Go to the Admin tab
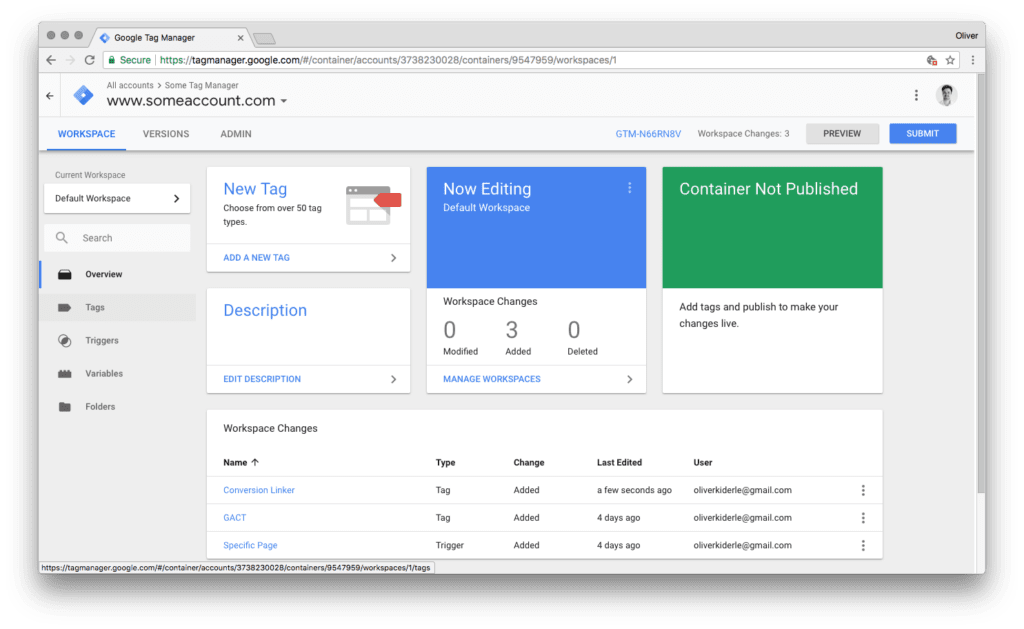 [x=236, y=134]
